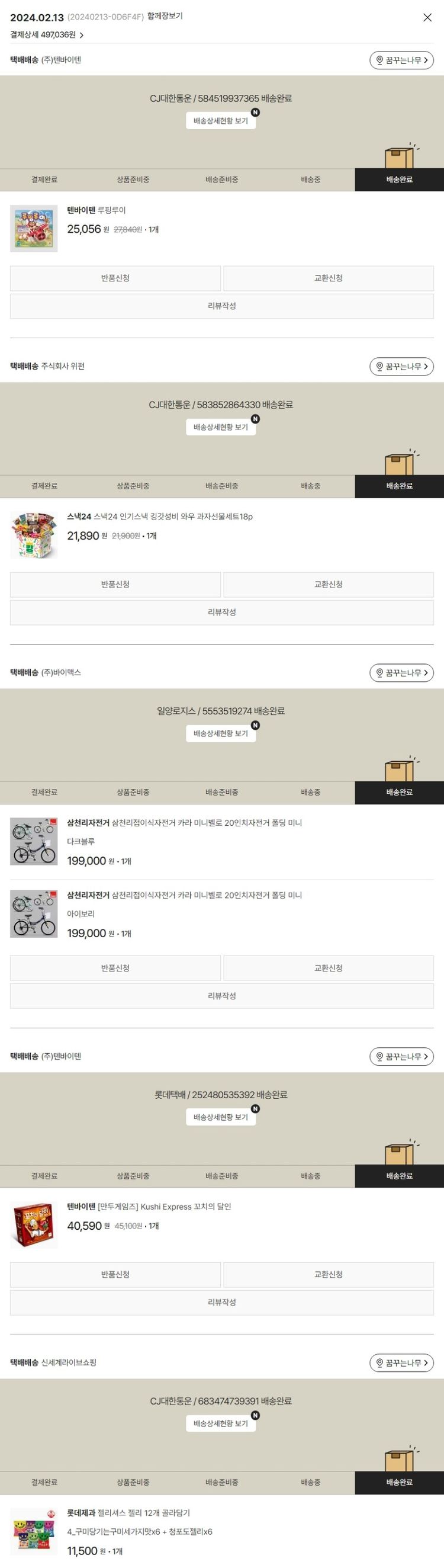Open 꿈꾸는나무 location button in the (주)바이맥스 shipment
The image size is (444, 1568).
[x=401, y=672]
